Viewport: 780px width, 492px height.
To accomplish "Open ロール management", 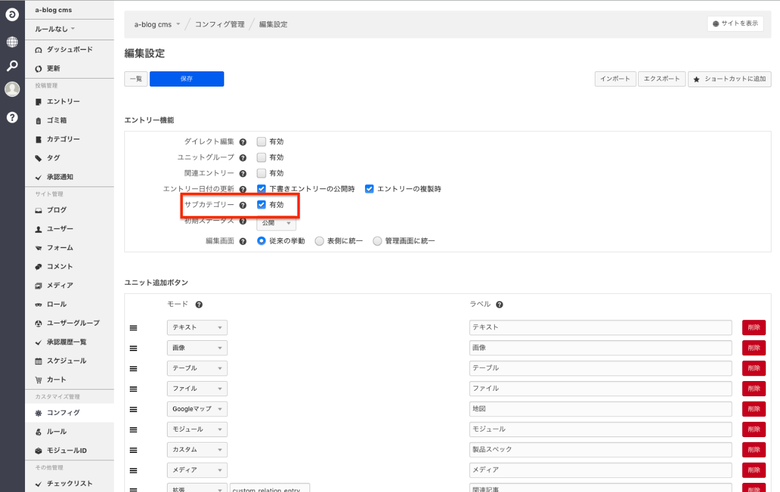I will pos(70,304).
